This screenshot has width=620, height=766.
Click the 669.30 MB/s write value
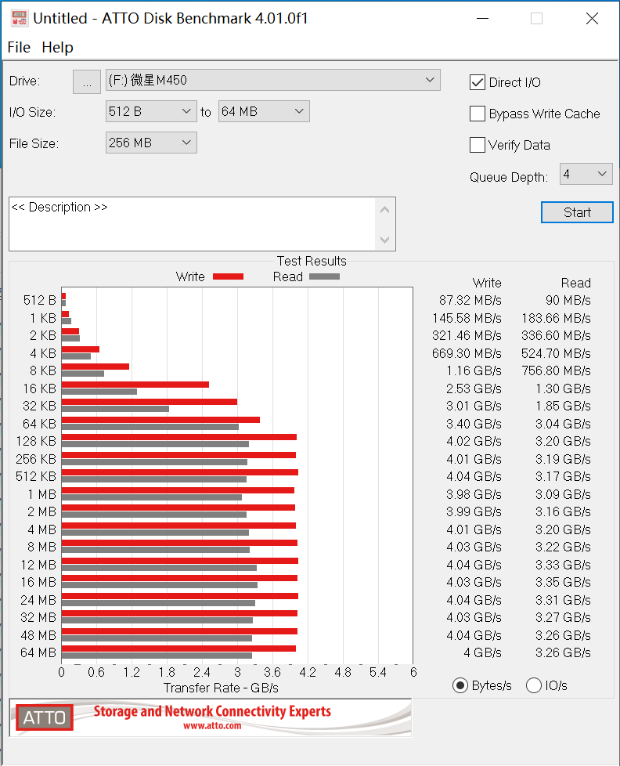click(467, 353)
